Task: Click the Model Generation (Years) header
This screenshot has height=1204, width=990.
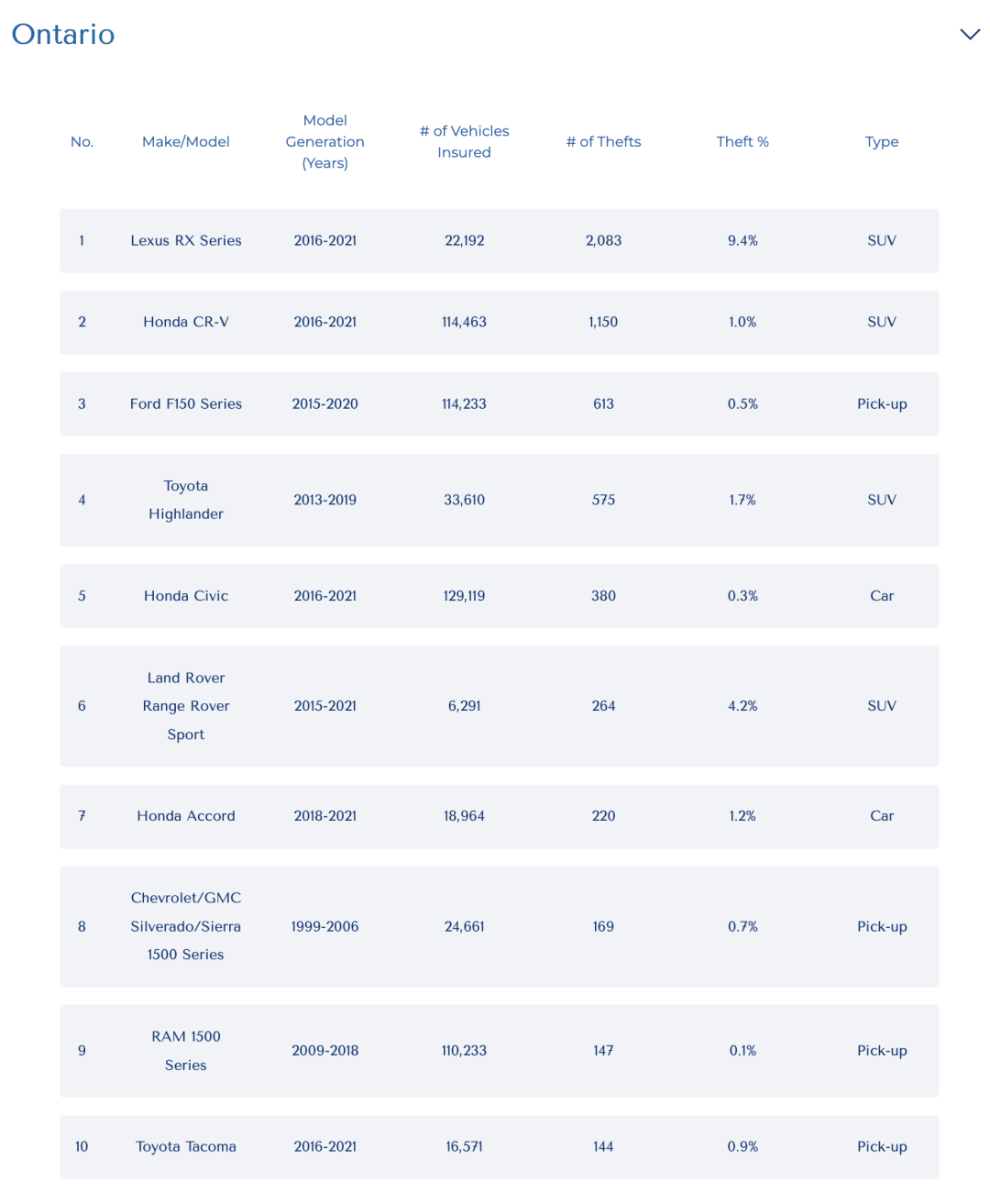Action: pyautogui.click(x=325, y=141)
